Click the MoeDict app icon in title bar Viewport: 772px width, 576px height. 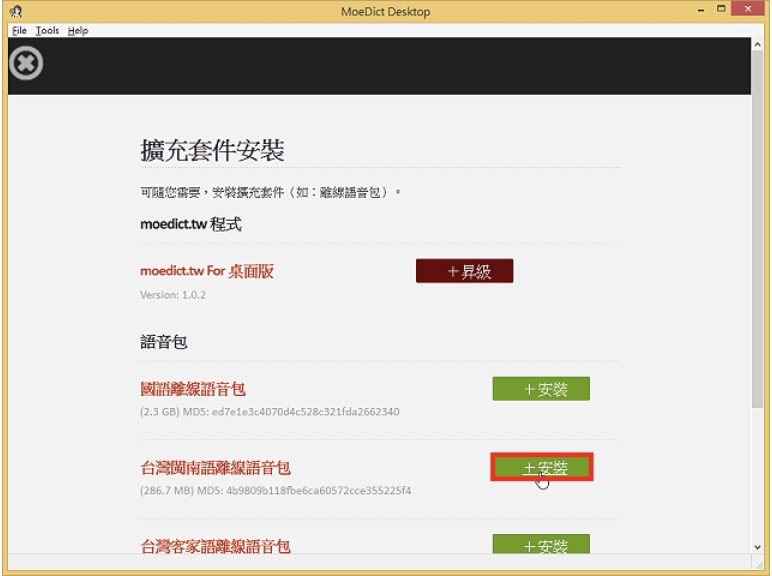pyautogui.click(x=16, y=11)
